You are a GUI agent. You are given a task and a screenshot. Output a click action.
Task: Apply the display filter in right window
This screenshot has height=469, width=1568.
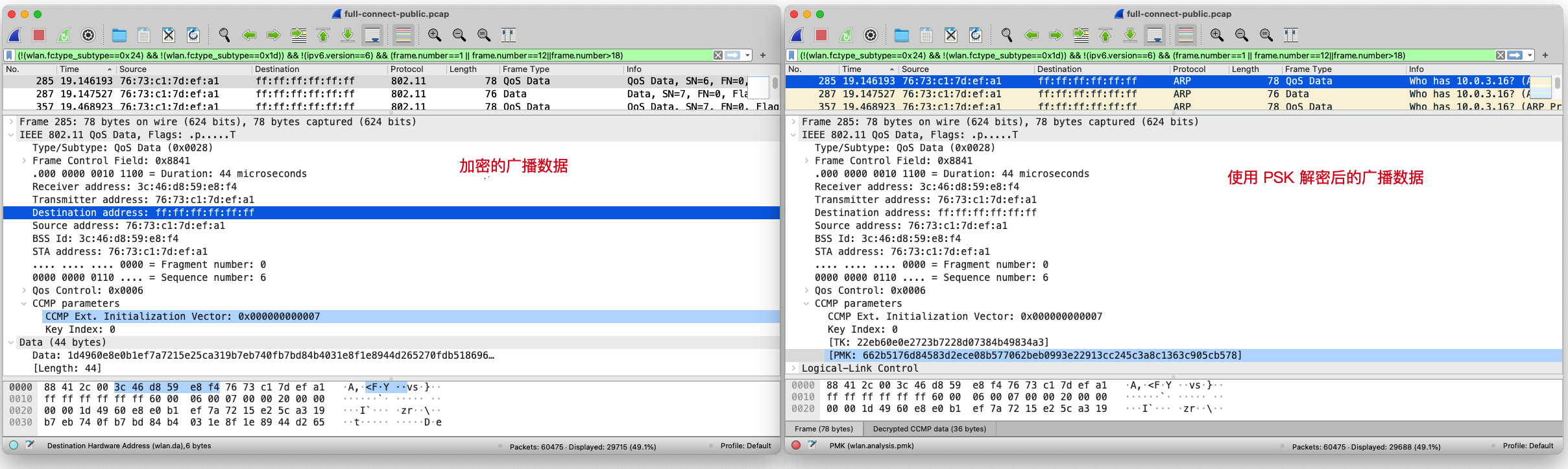(1515, 56)
